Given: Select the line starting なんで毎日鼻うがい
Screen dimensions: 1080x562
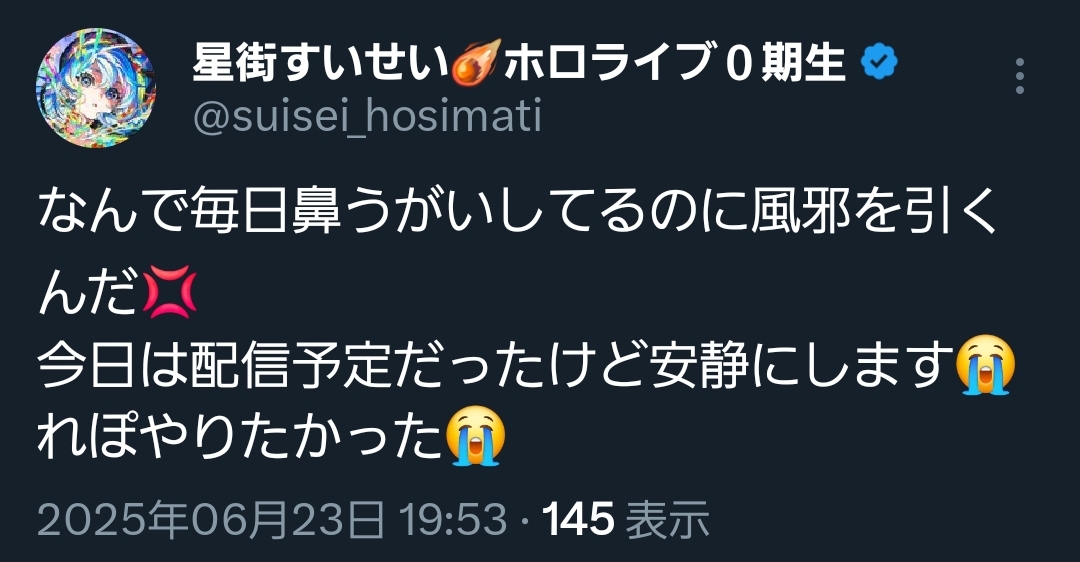Looking at the screenshot, I should pyautogui.click(x=518, y=211).
